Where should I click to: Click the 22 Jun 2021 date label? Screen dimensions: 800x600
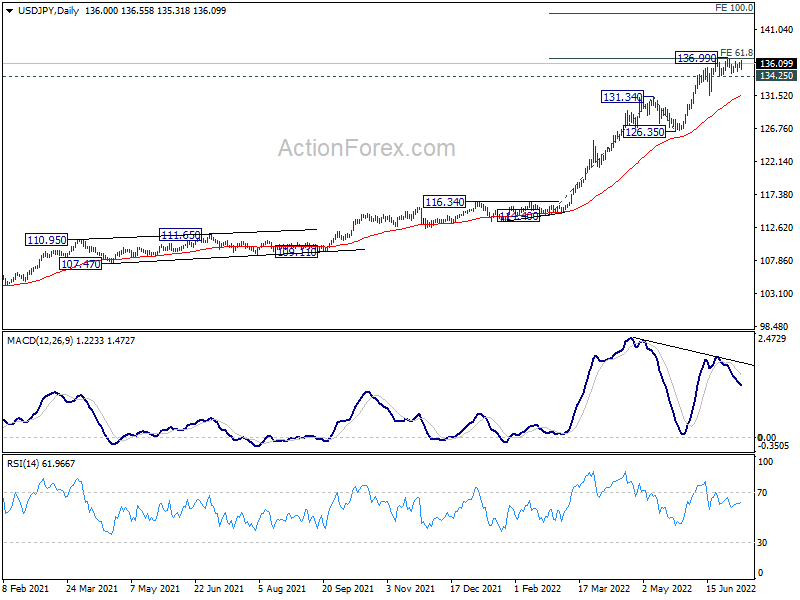[219, 588]
